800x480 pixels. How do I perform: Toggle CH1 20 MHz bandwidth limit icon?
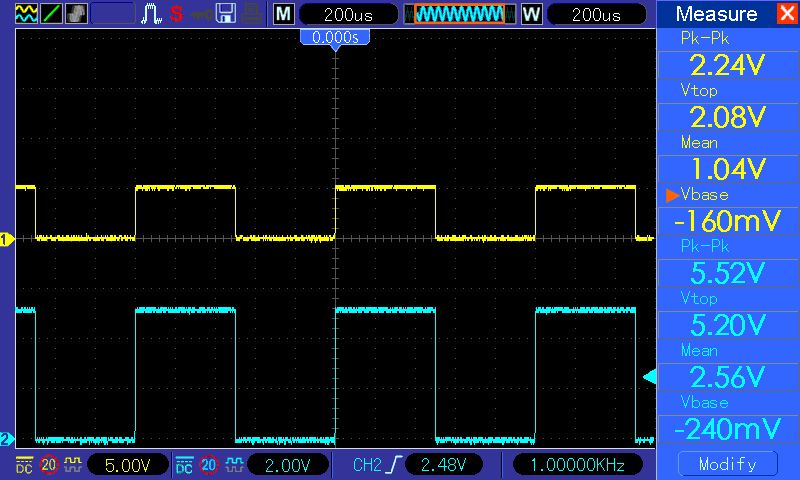click(48, 464)
